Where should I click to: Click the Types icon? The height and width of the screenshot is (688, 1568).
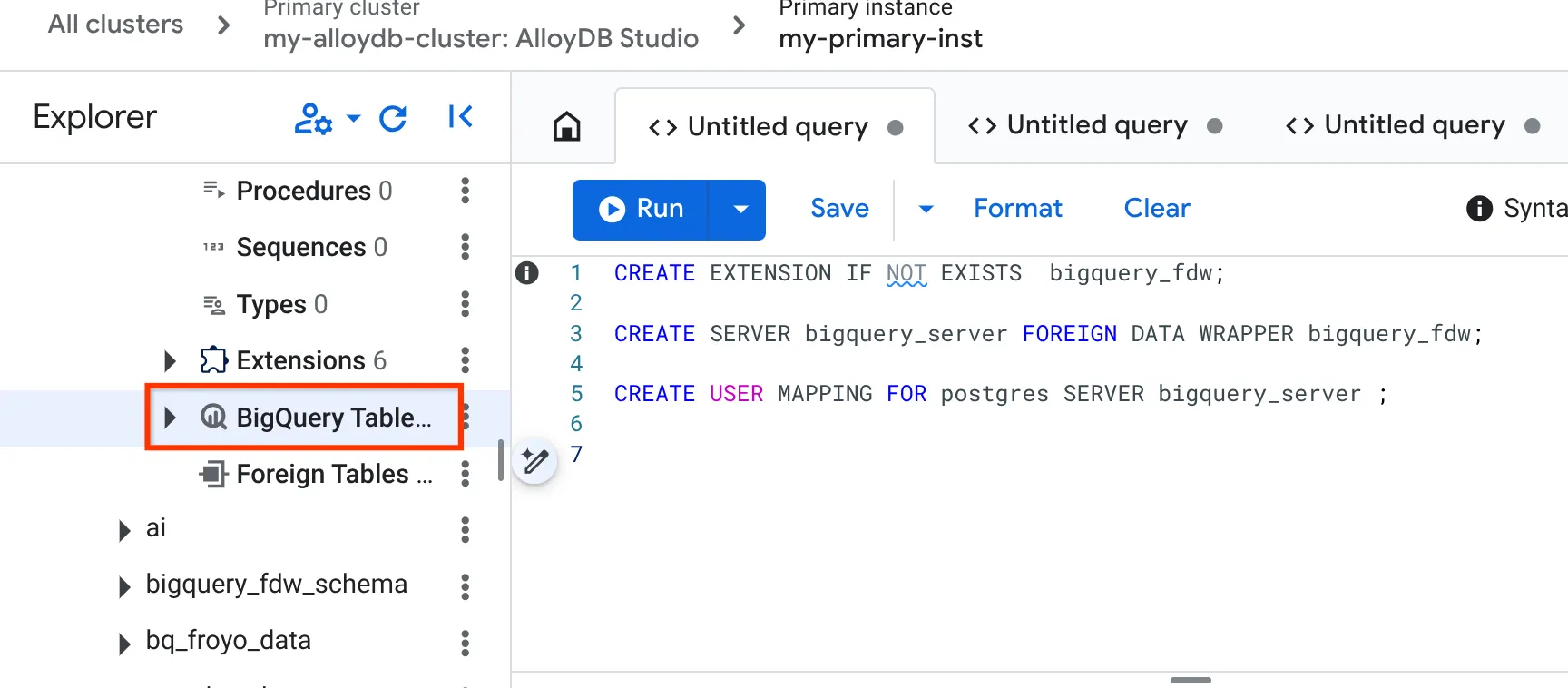tap(213, 304)
